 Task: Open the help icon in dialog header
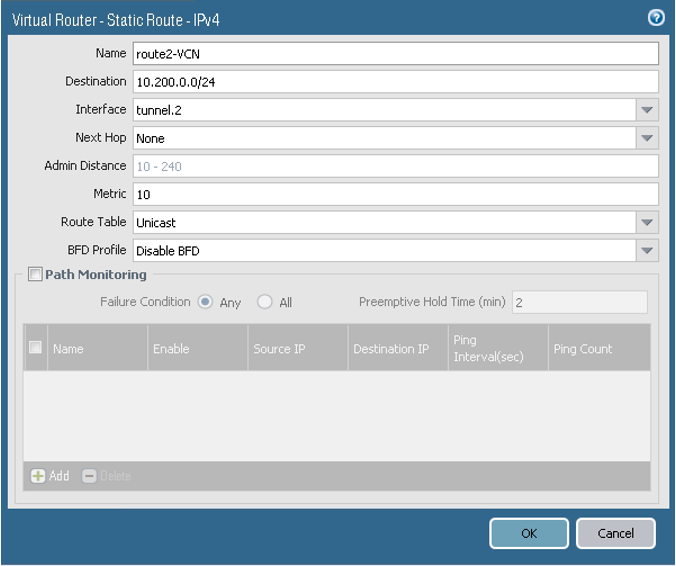[656, 17]
